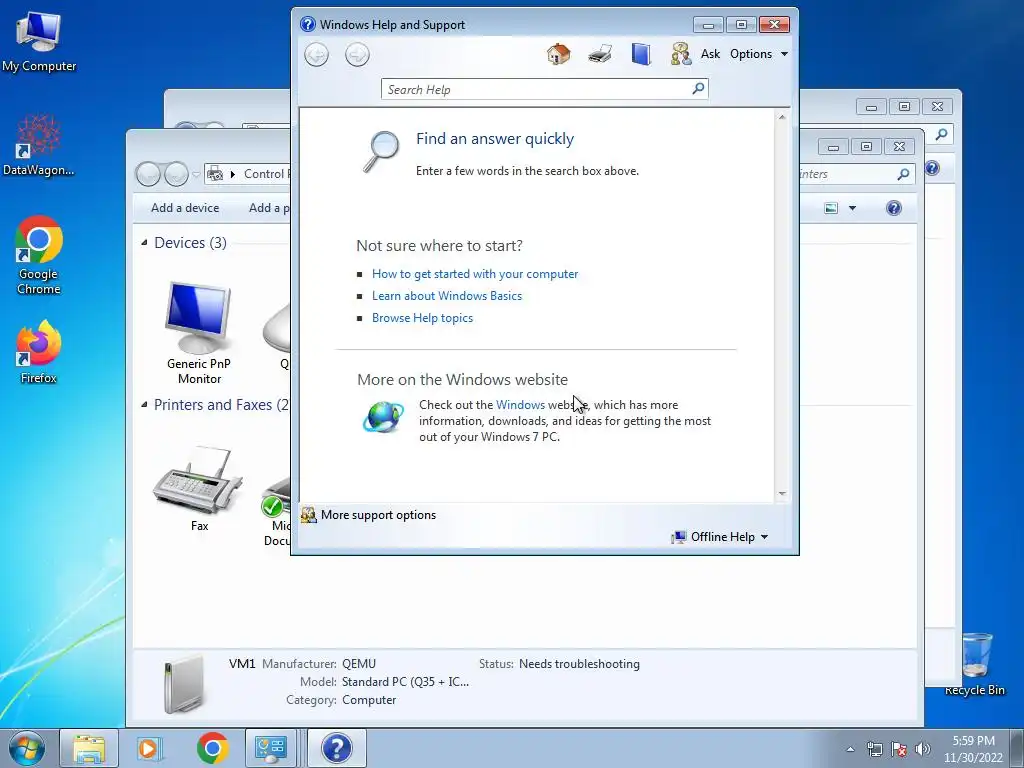The height and width of the screenshot is (768, 1024).
Task: Open DataWagon desktop shortcut
Action: pos(39,145)
